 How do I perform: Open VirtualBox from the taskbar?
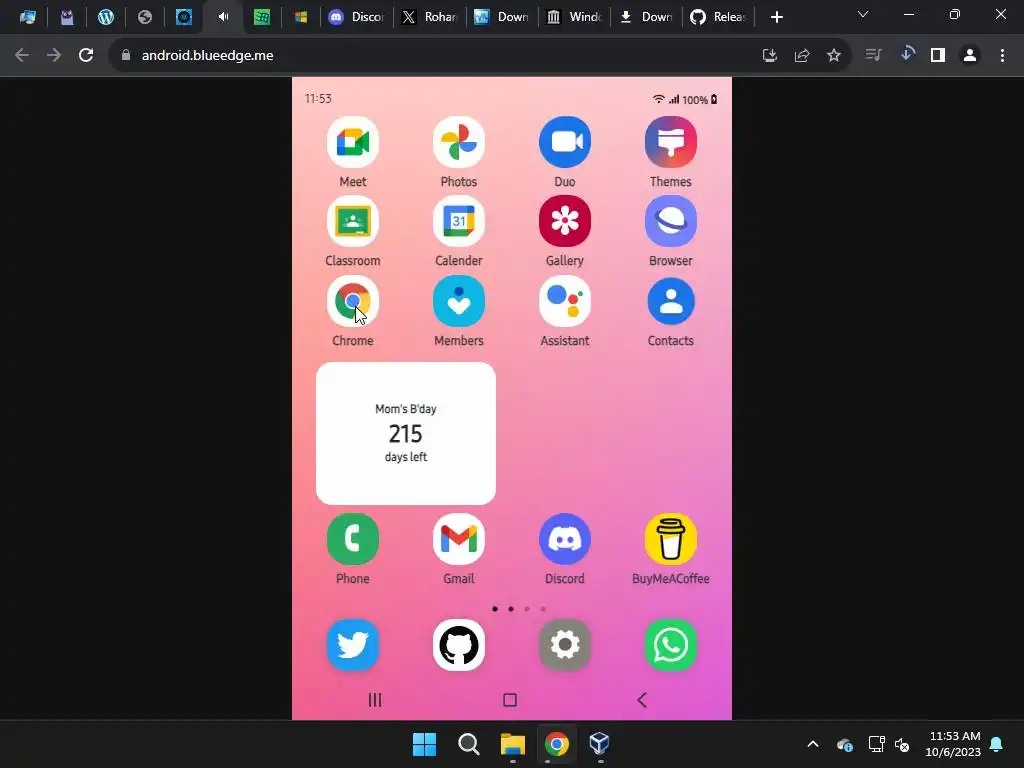point(600,744)
